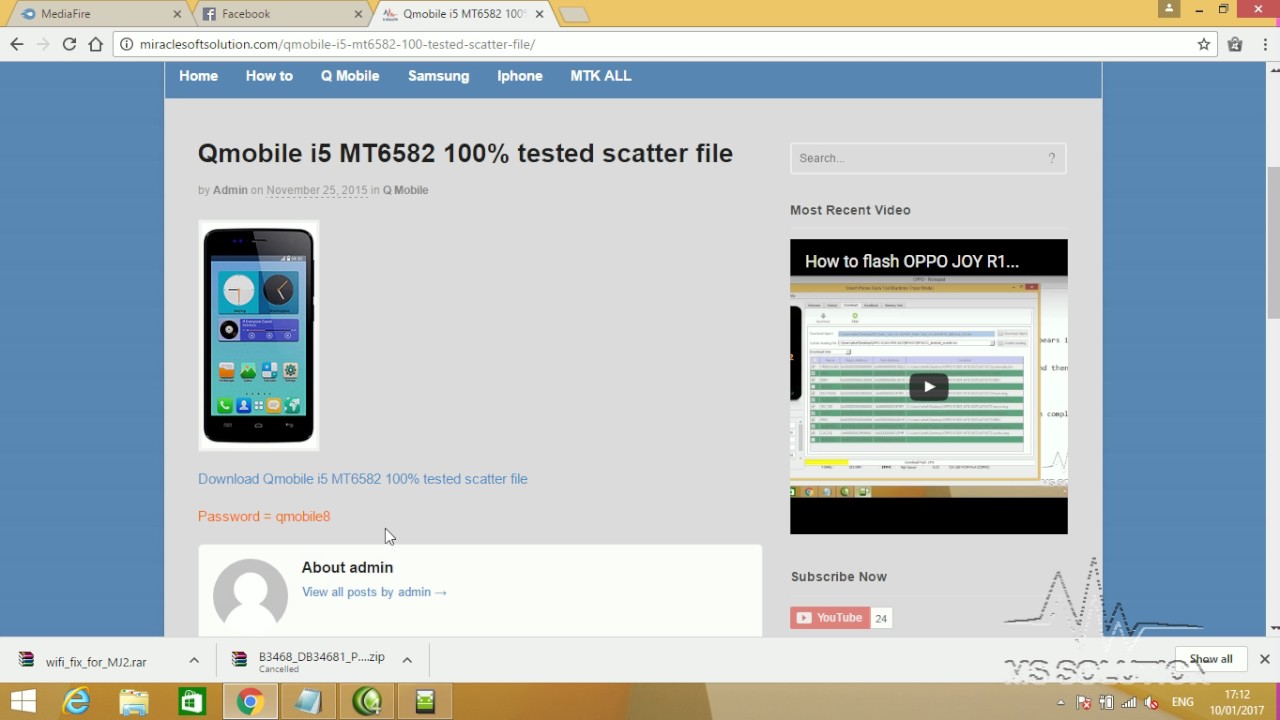Click the search question-mark icon
Screen dimensions: 1280x720
1052,158
